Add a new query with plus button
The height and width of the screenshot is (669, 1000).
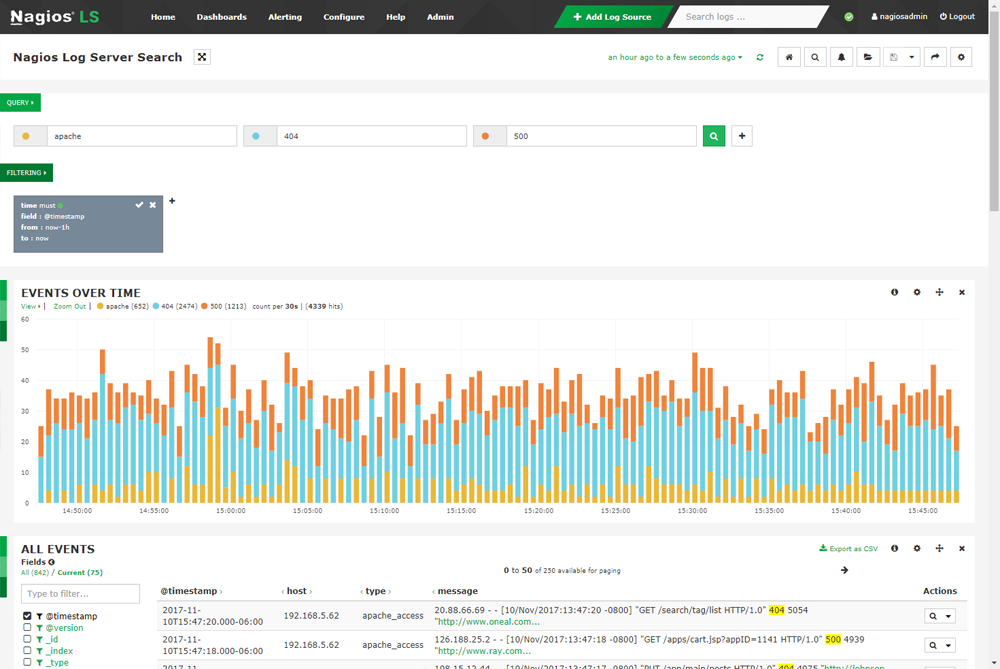coord(742,136)
